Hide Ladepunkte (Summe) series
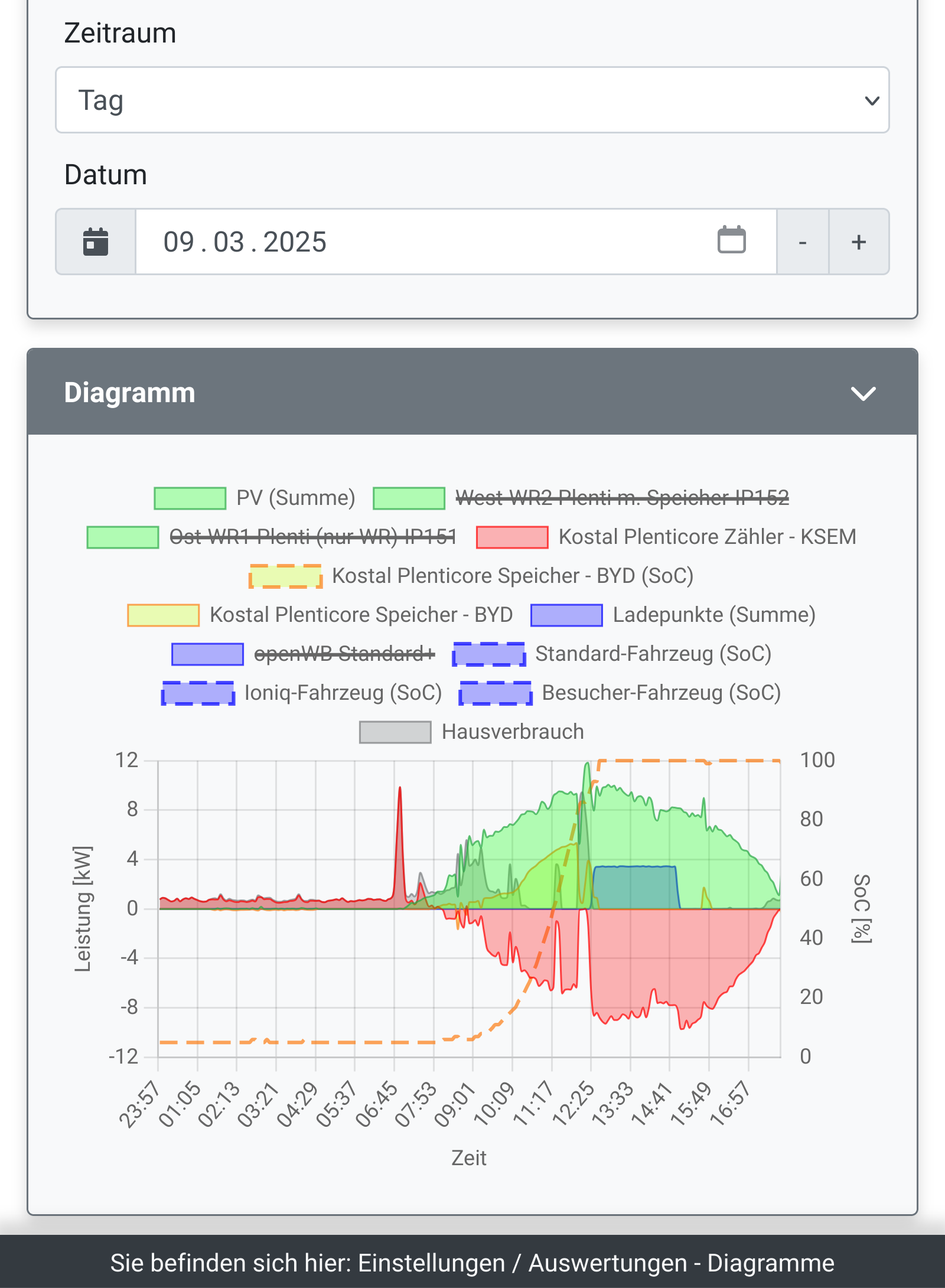 (713, 615)
